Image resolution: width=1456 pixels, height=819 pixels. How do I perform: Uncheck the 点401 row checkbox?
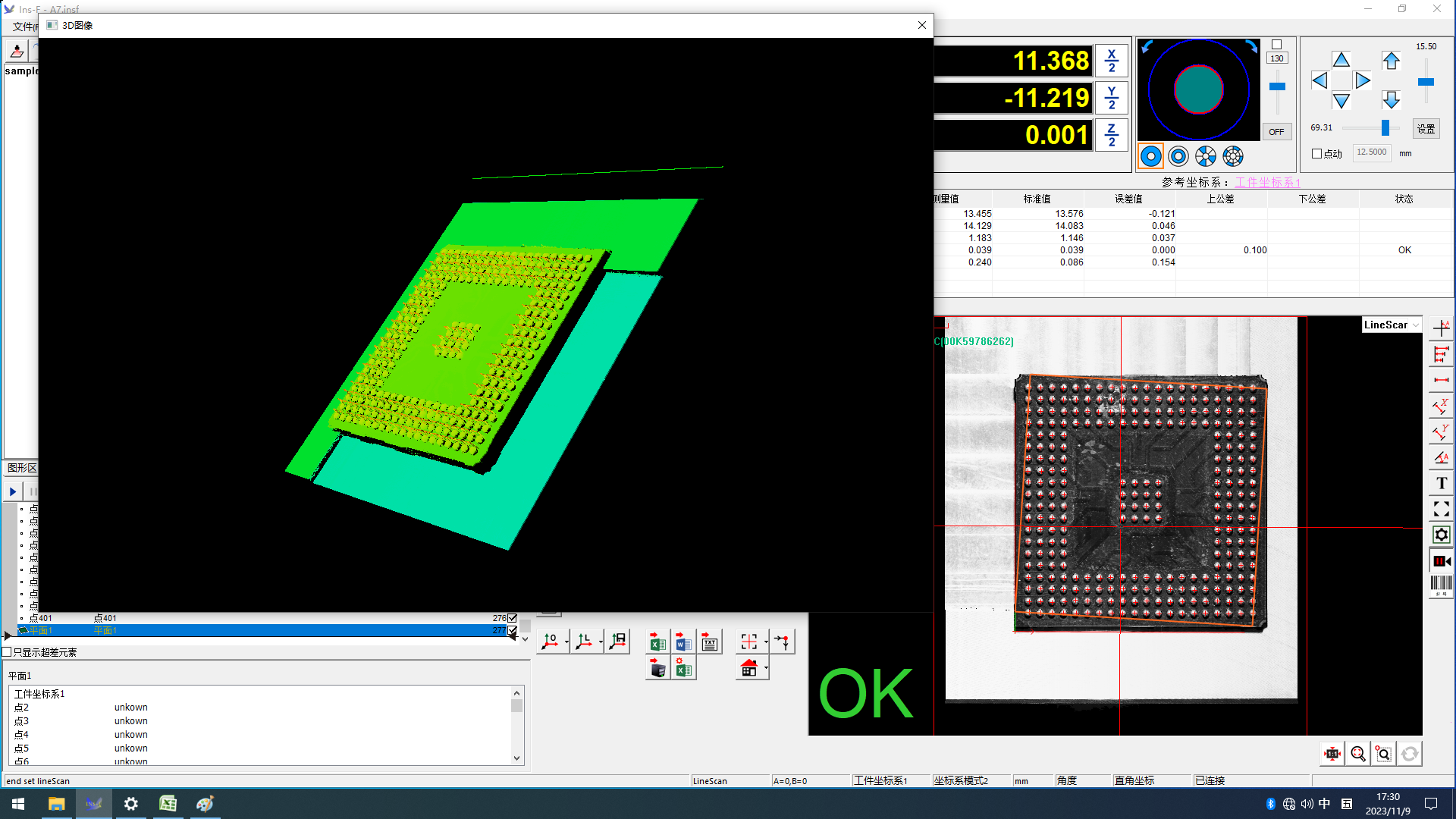[513, 618]
